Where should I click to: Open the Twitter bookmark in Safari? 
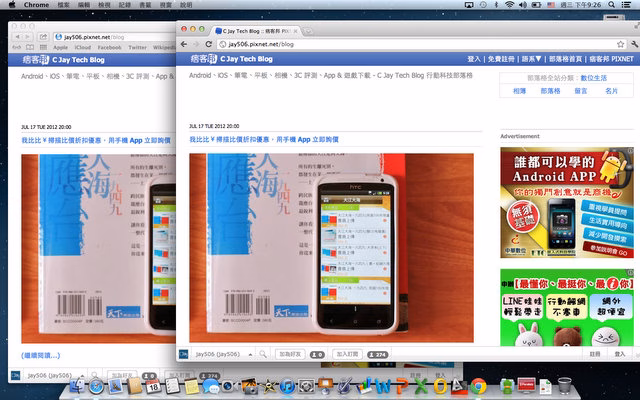(138, 47)
